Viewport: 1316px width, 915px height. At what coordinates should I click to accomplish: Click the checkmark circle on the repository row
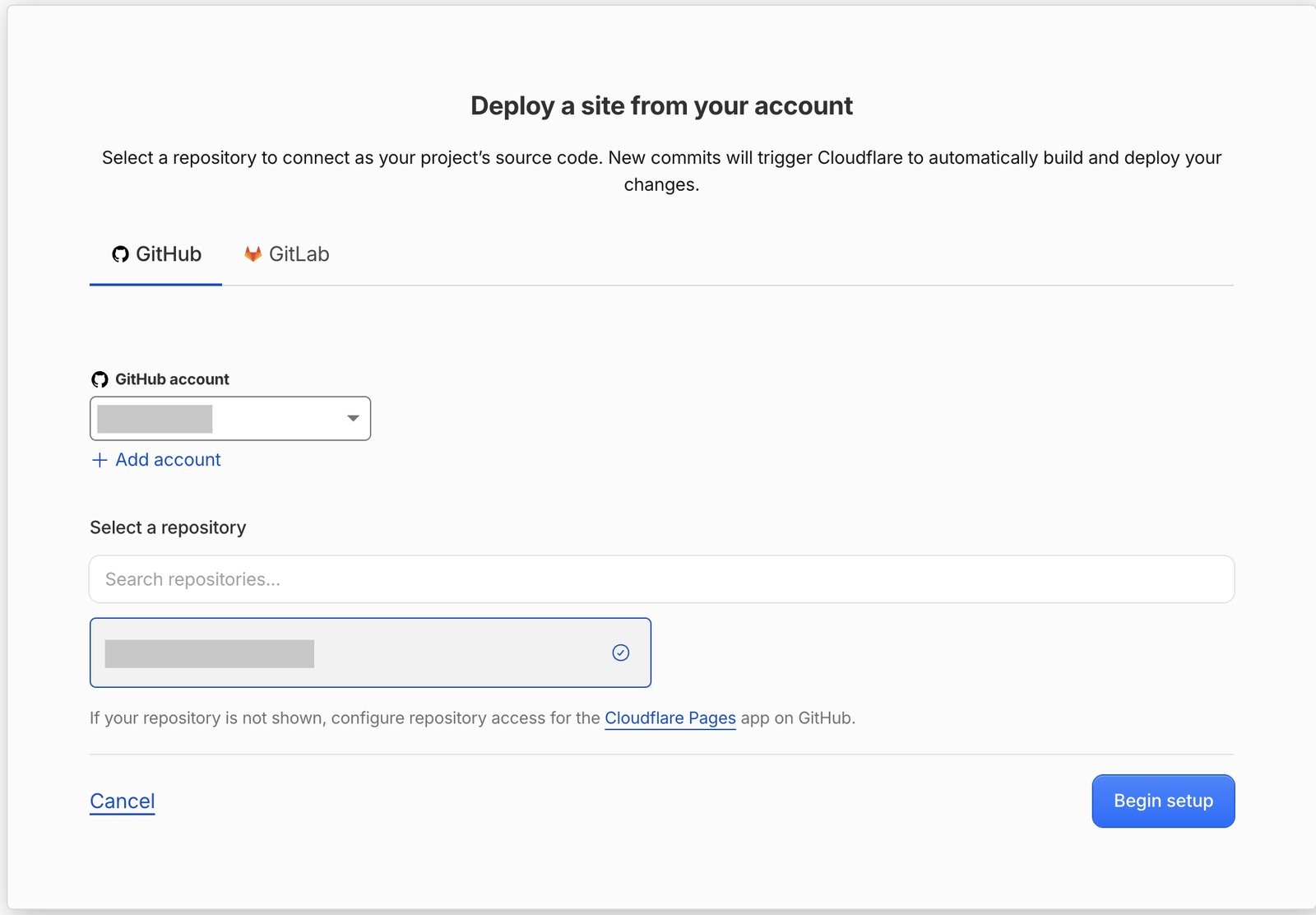pos(621,653)
